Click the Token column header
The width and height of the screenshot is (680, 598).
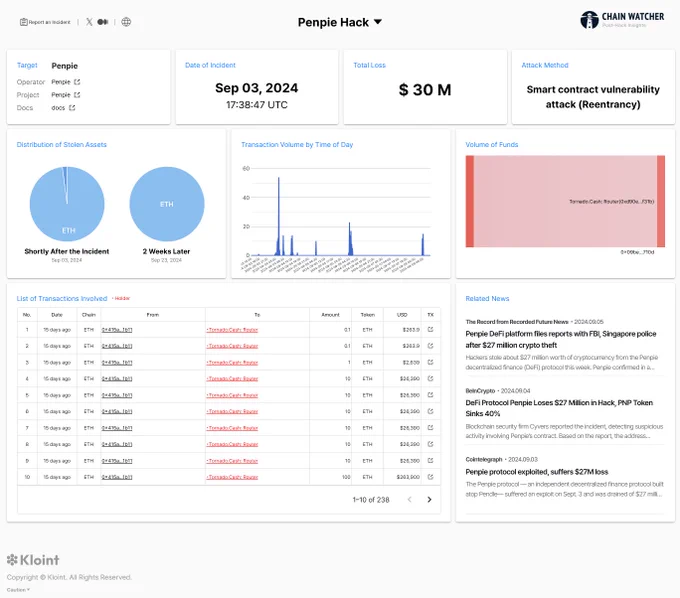pos(367,315)
